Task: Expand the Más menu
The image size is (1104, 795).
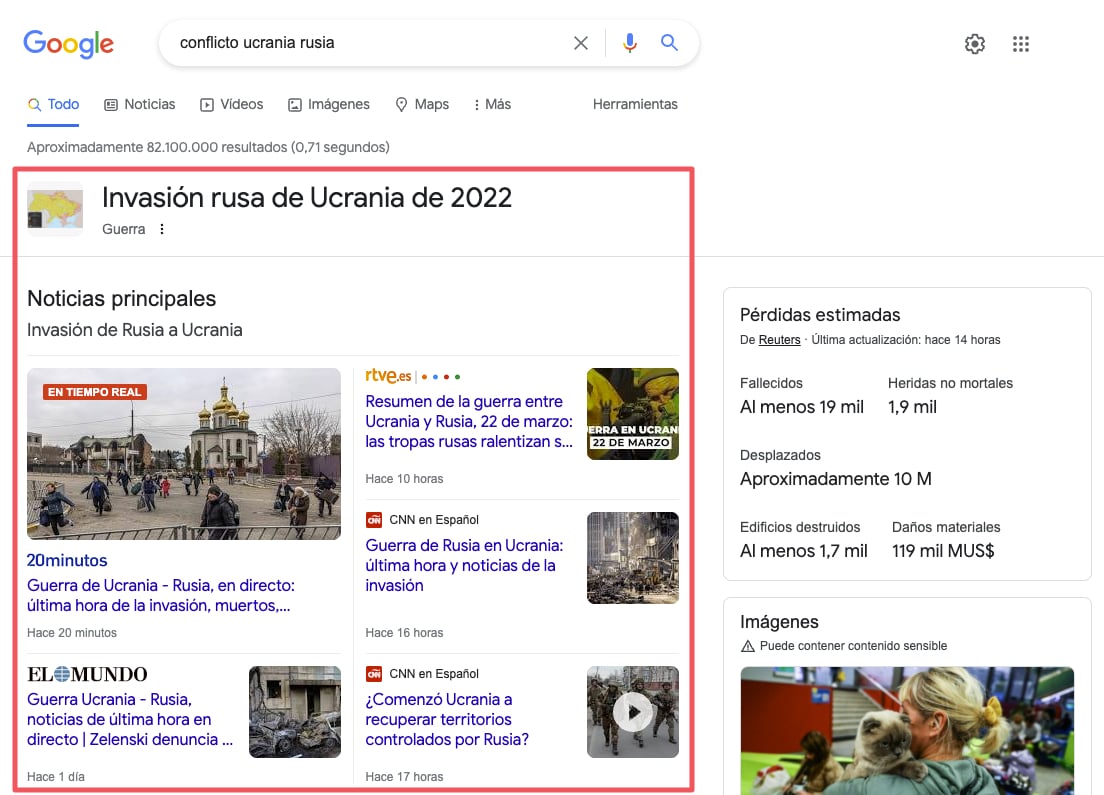Action: tap(492, 104)
